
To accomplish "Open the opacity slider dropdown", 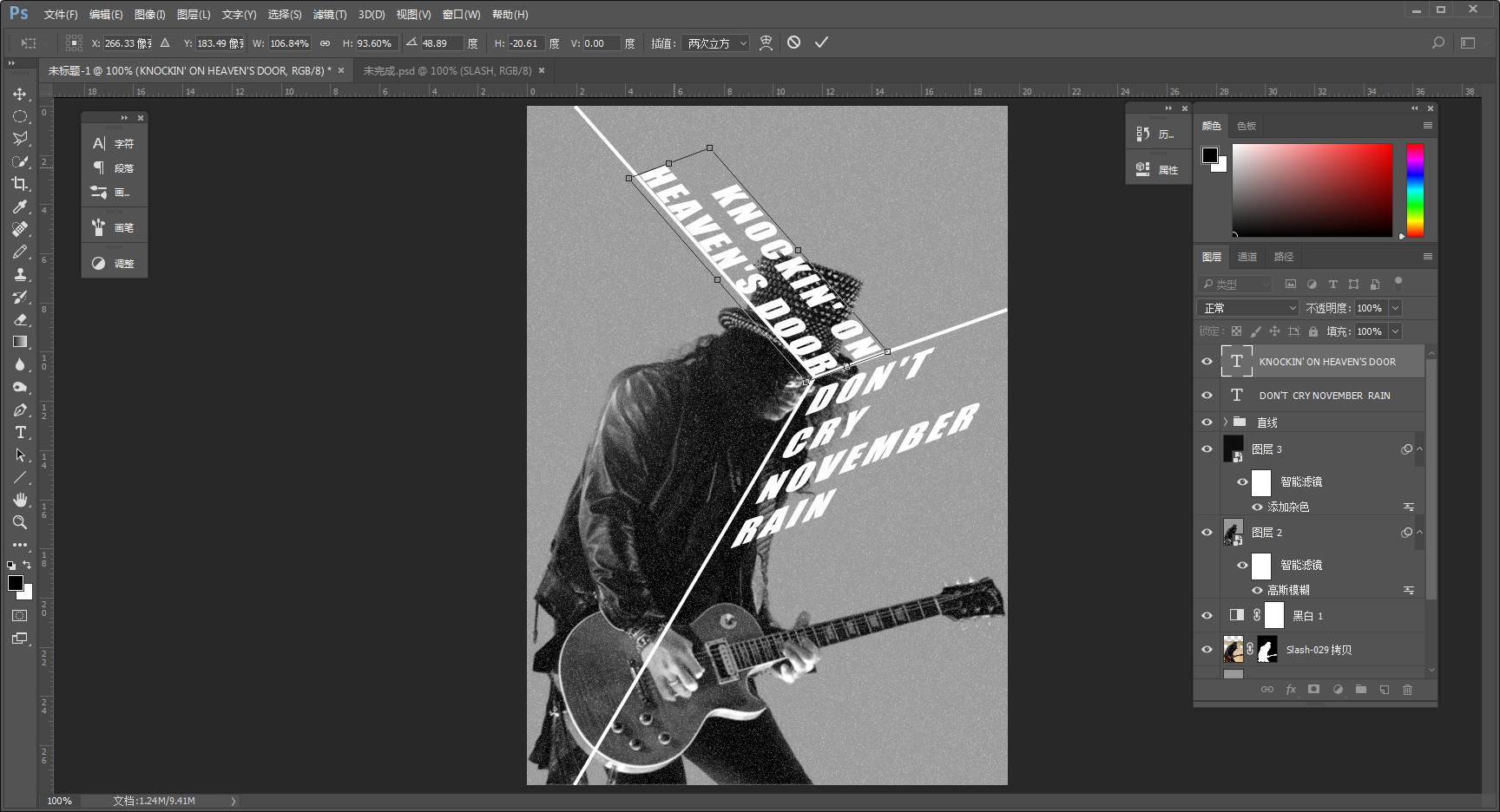I will point(1396,308).
